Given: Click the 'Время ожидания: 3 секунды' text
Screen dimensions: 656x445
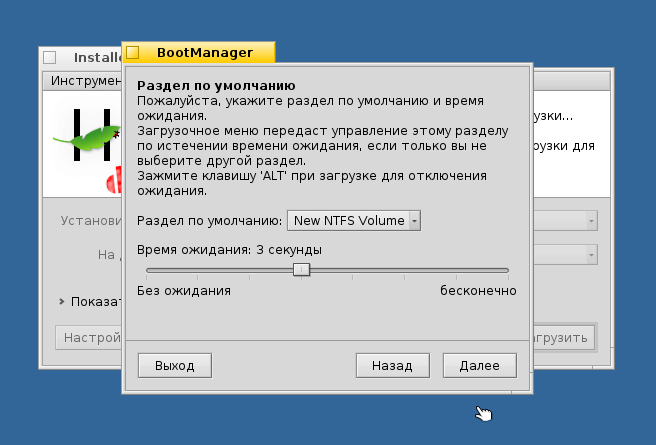Looking at the screenshot, I should point(229,250).
